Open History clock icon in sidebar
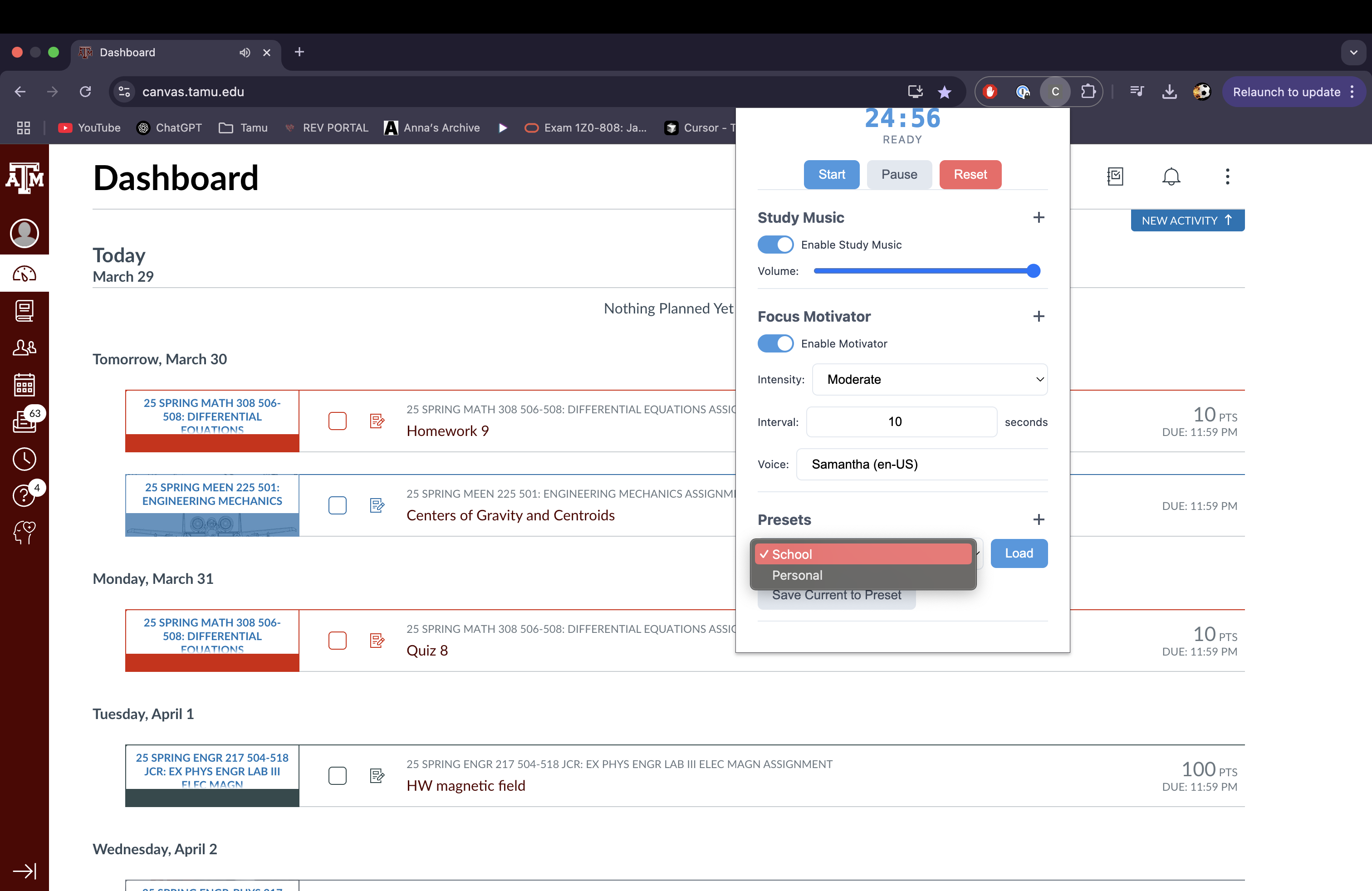Screen dimensions: 1372x891 point(24,459)
